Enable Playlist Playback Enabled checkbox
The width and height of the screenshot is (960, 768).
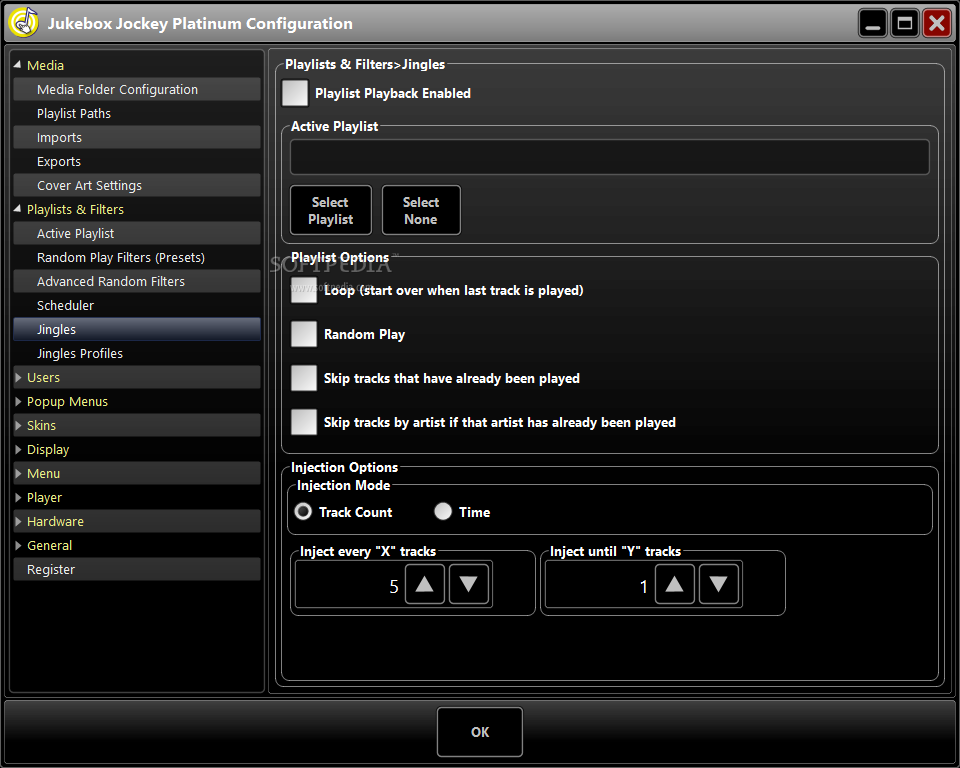click(295, 93)
